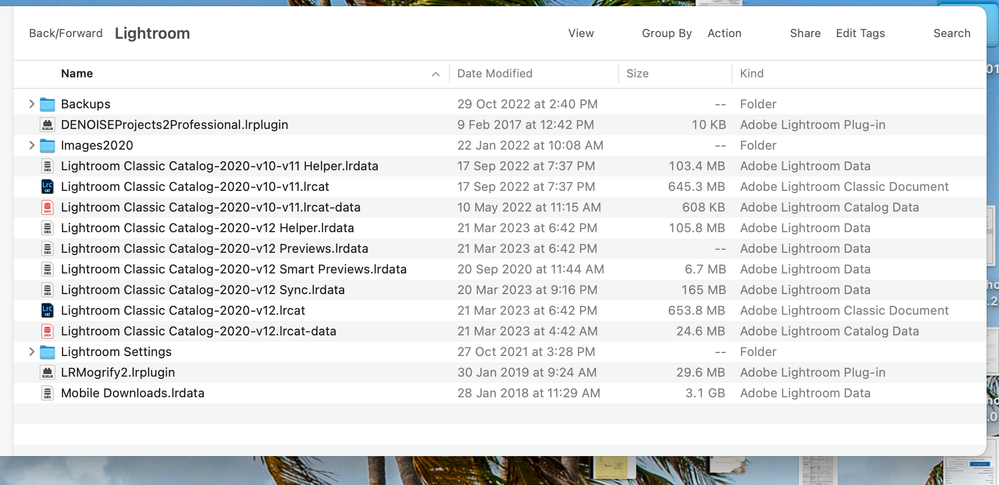Toggle sort order with Name column caret
Viewport: 999px width, 485px height.
[436, 74]
